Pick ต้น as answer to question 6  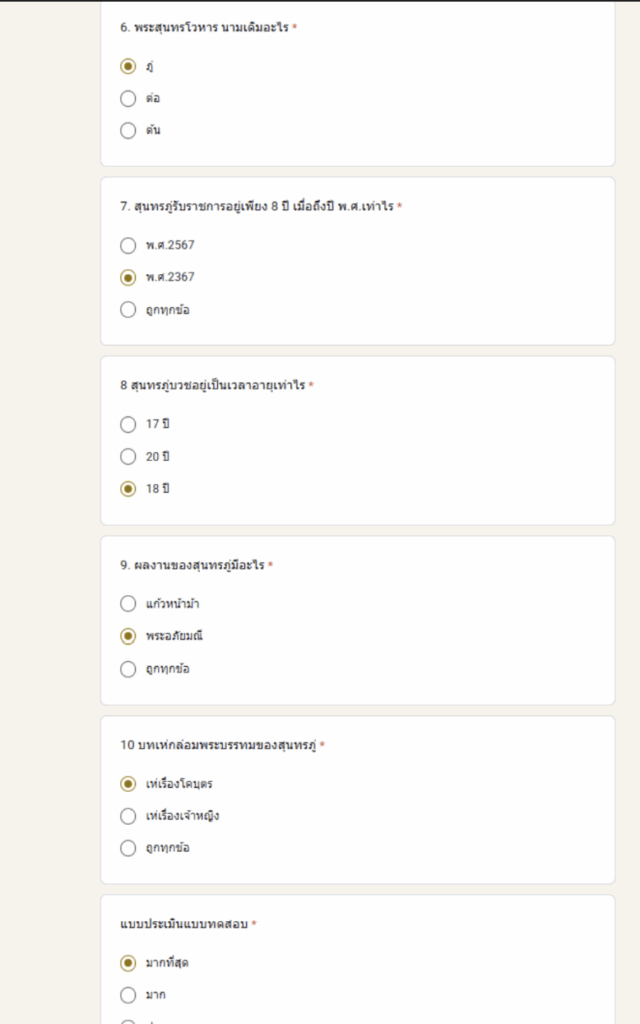tap(128, 131)
